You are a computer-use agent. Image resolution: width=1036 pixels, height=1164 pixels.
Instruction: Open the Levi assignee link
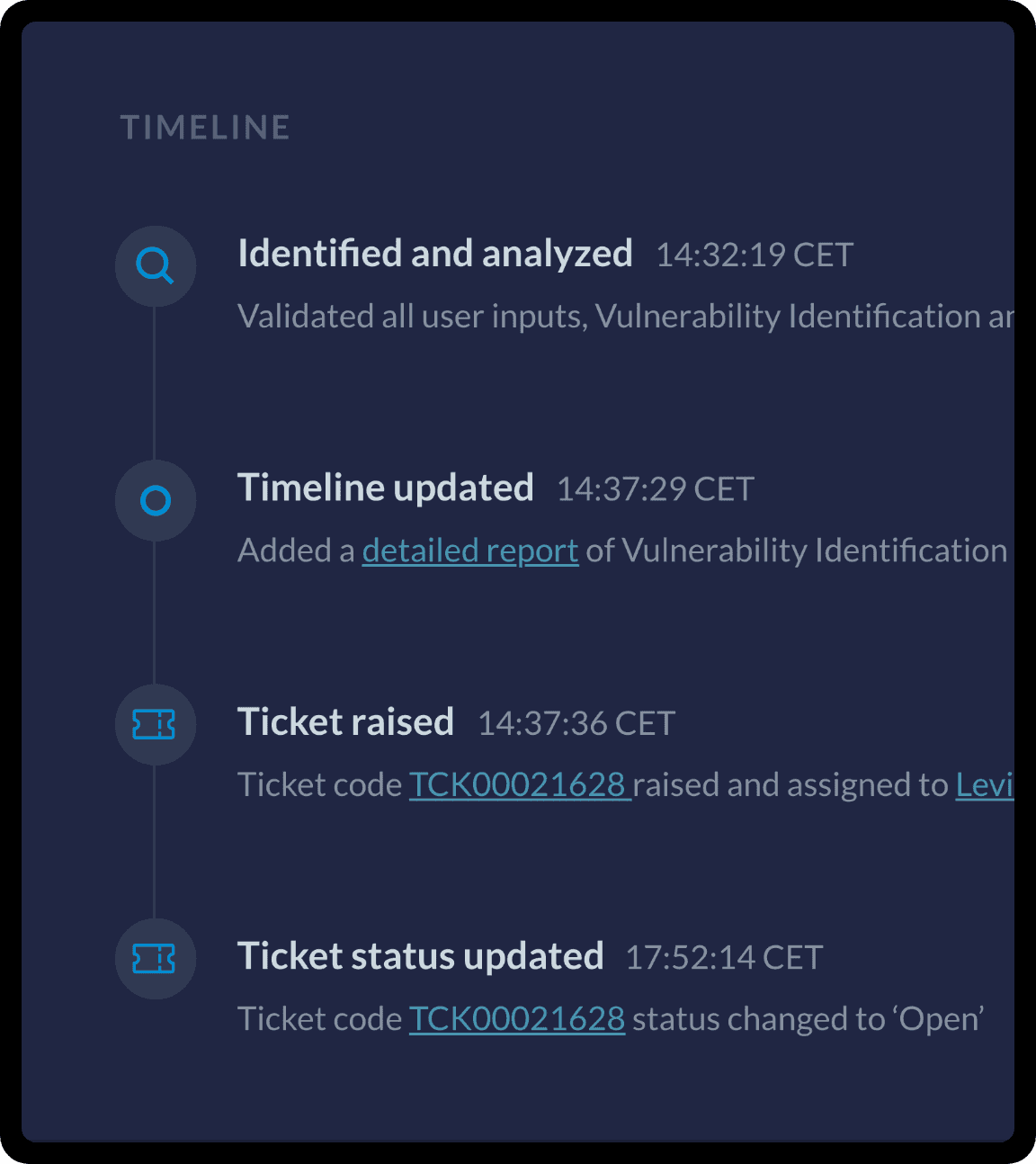tap(984, 785)
